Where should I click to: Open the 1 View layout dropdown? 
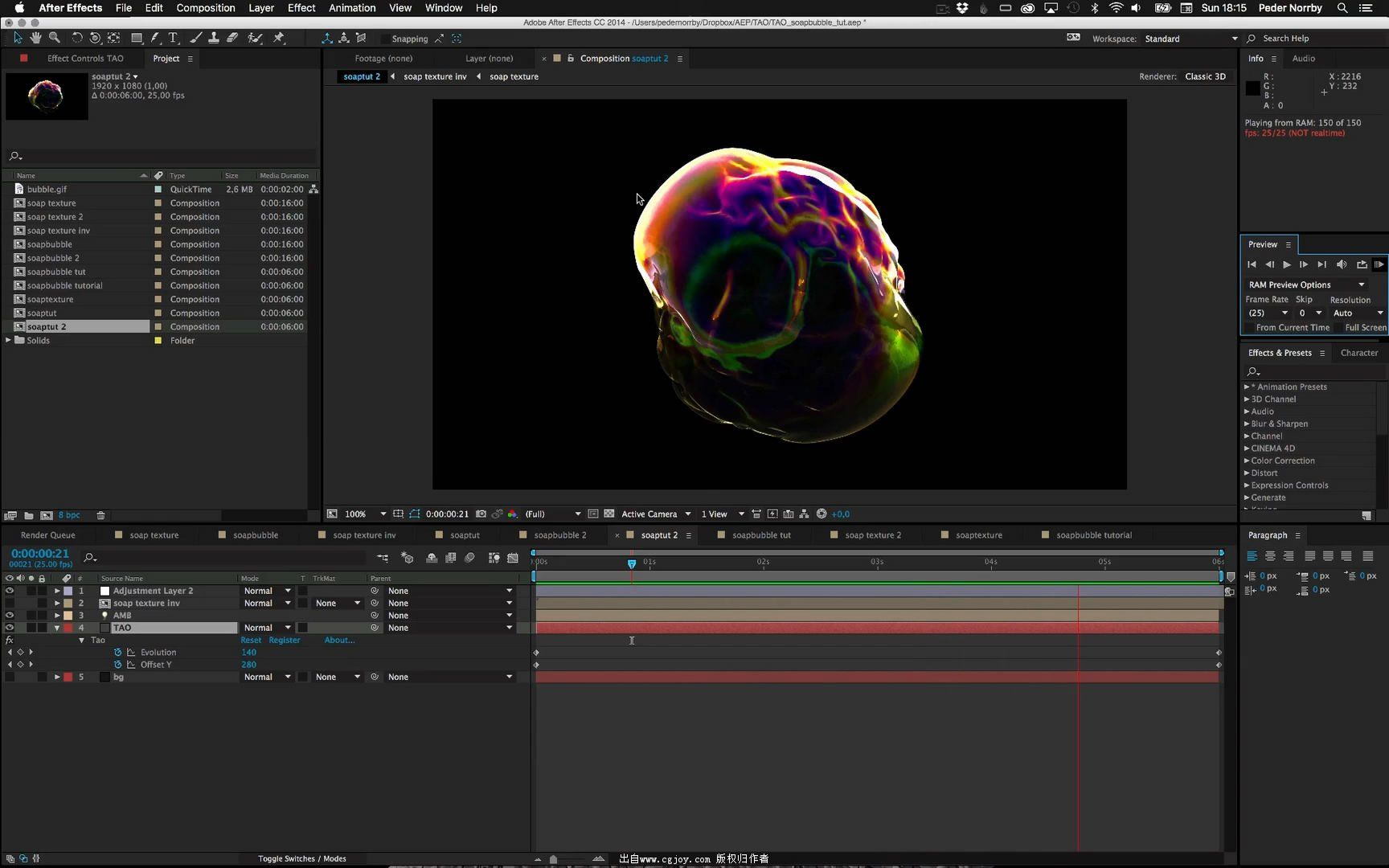pos(722,514)
